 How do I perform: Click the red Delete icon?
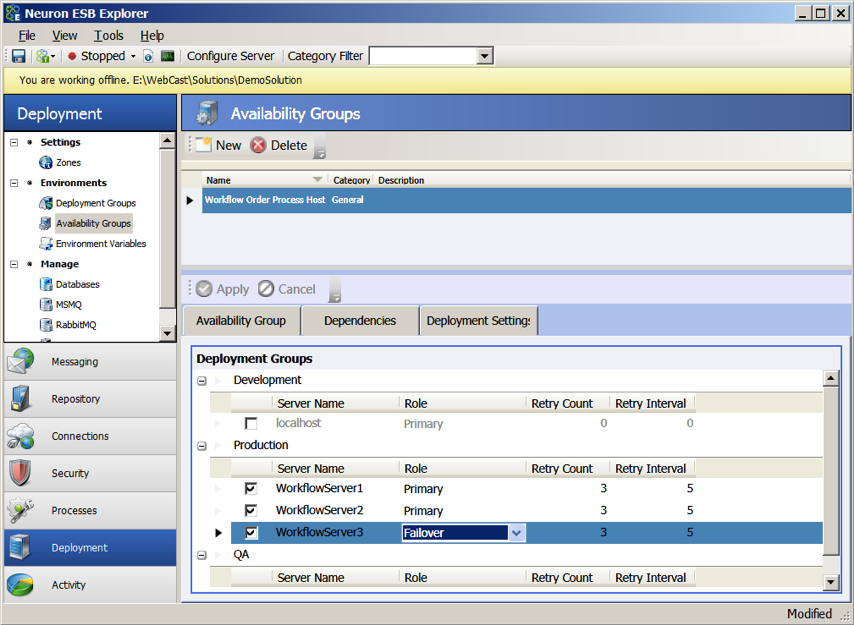point(258,145)
